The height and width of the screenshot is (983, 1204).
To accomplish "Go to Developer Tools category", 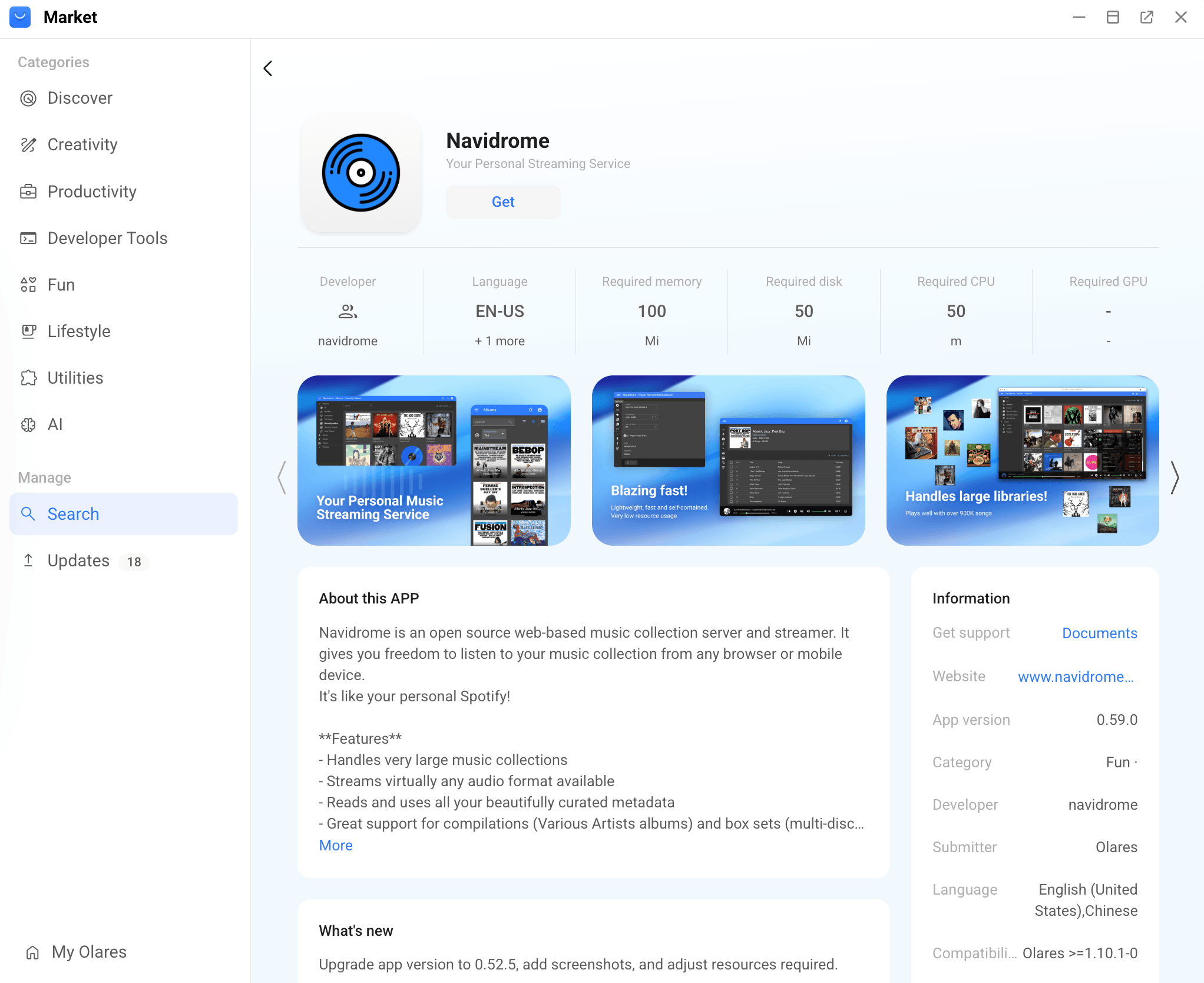I will coord(124,238).
